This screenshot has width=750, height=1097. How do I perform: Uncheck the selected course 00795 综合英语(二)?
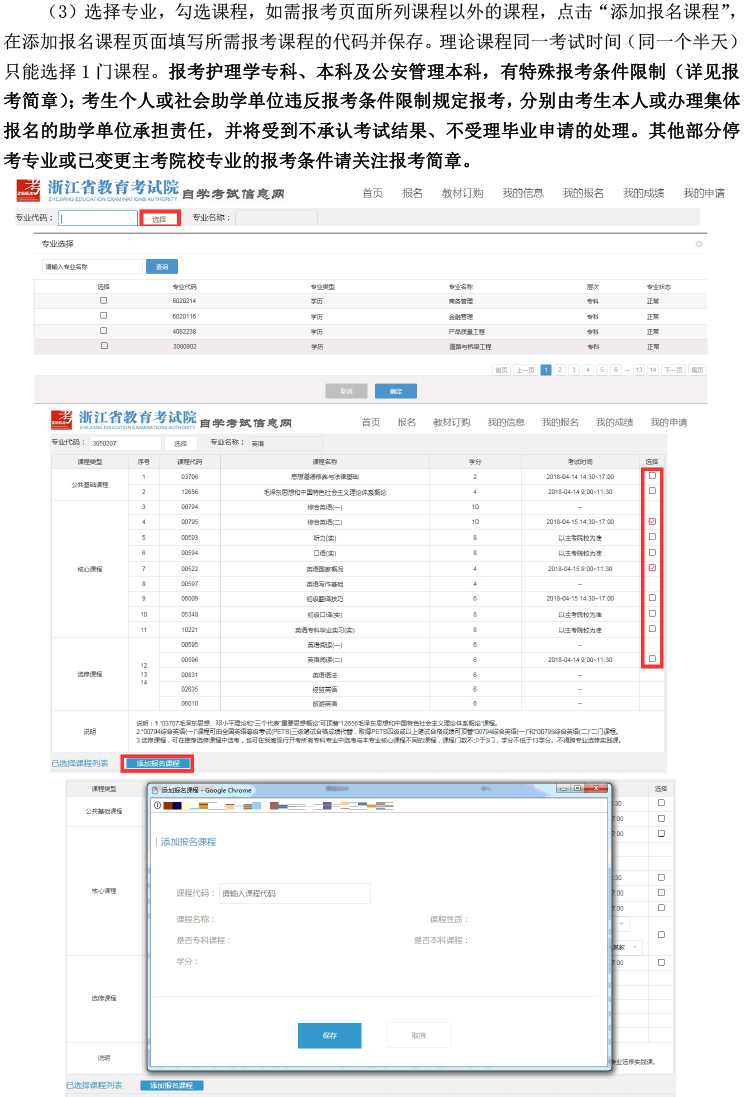coord(652,521)
